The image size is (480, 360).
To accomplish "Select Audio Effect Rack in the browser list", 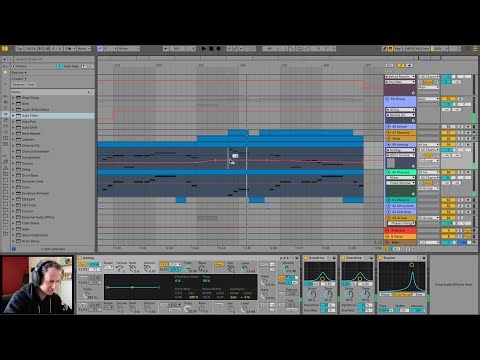I will tap(35, 110).
